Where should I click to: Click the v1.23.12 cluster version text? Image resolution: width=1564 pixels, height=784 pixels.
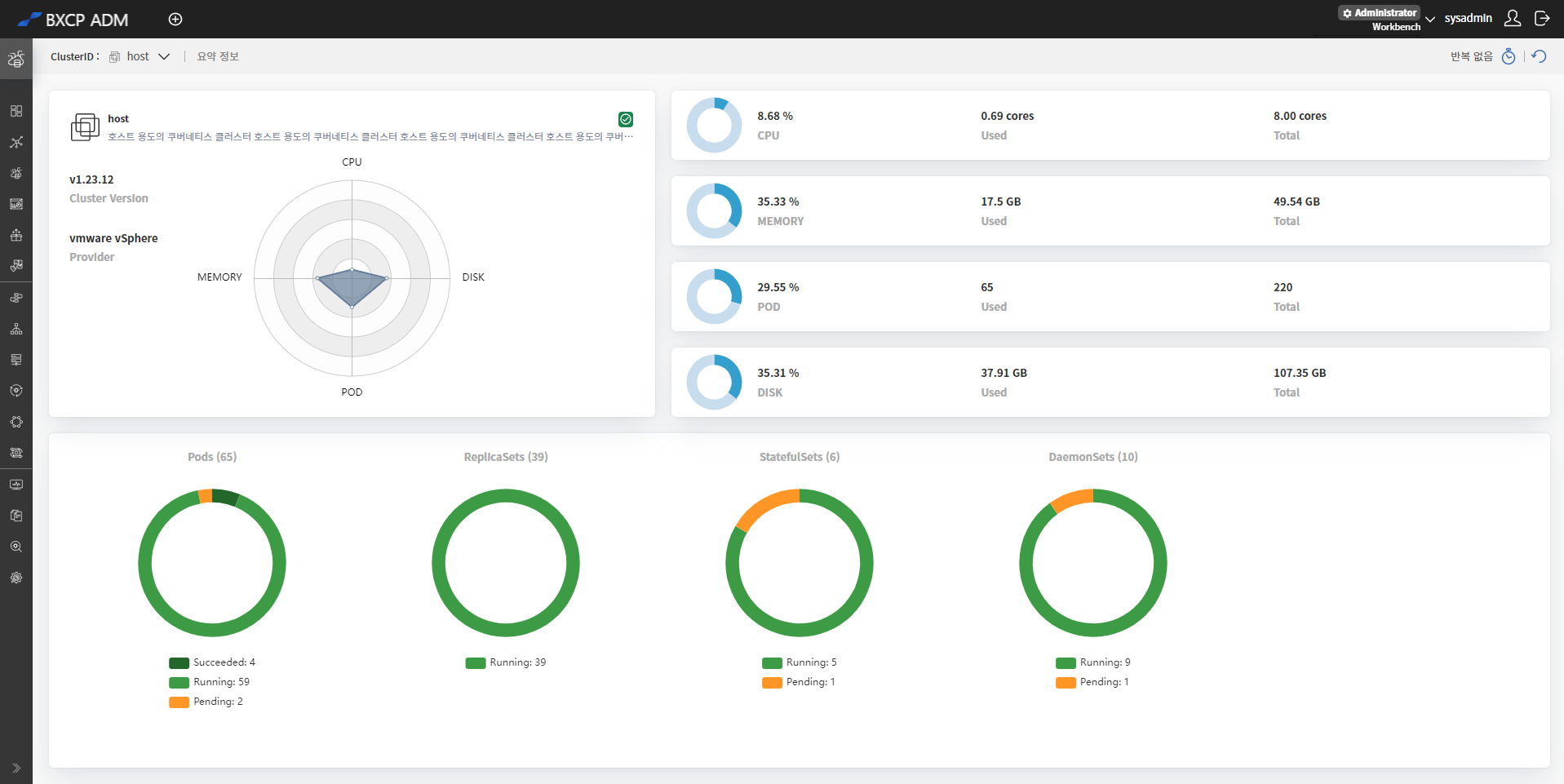(x=91, y=179)
